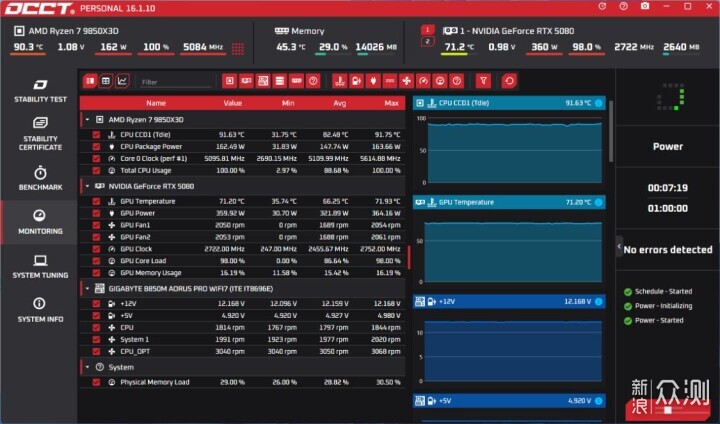The width and height of the screenshot is (720, 424).
Task: Toggle the +5V graph blue indicator
Action: coord(599,401)
